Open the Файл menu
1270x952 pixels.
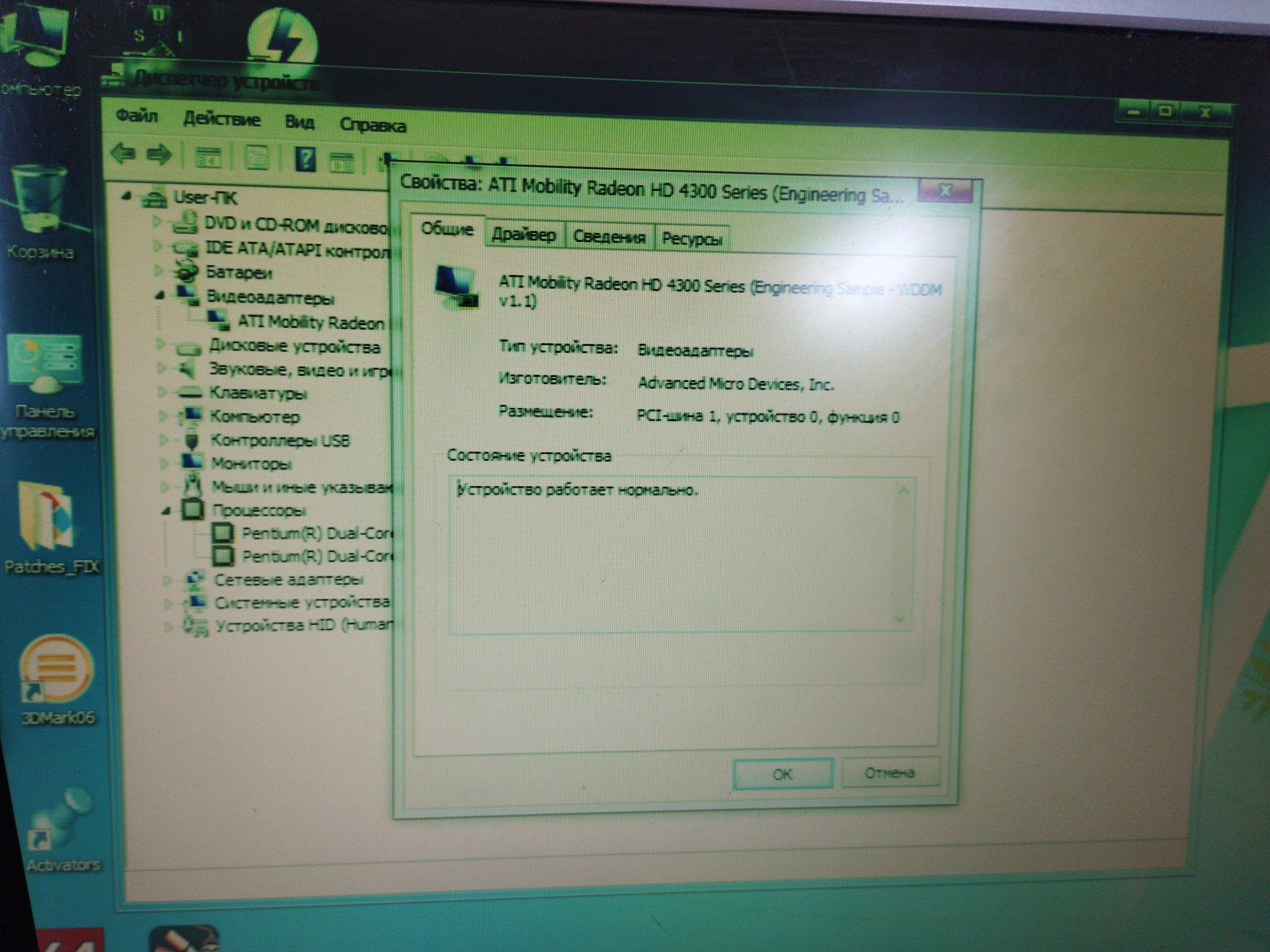click(137, 116)
